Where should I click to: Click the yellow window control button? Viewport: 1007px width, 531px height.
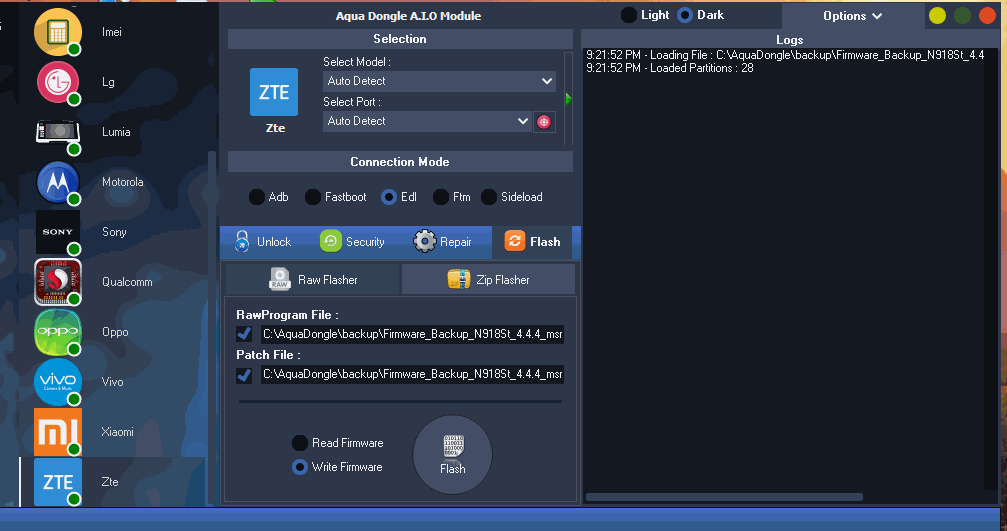(x=937, y=15)
